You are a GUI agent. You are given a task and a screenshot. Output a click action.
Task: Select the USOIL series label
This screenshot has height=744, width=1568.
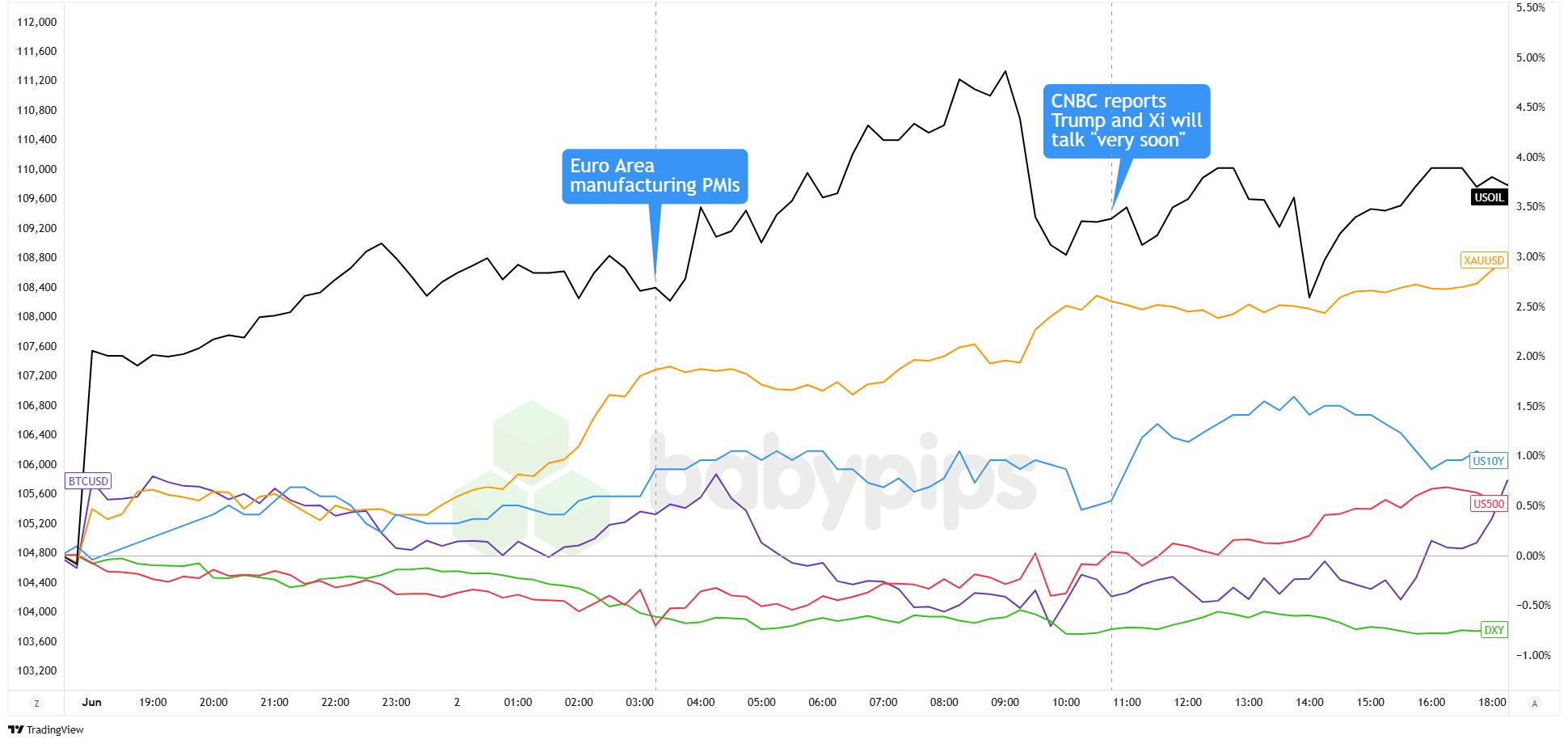point(1490,197)
